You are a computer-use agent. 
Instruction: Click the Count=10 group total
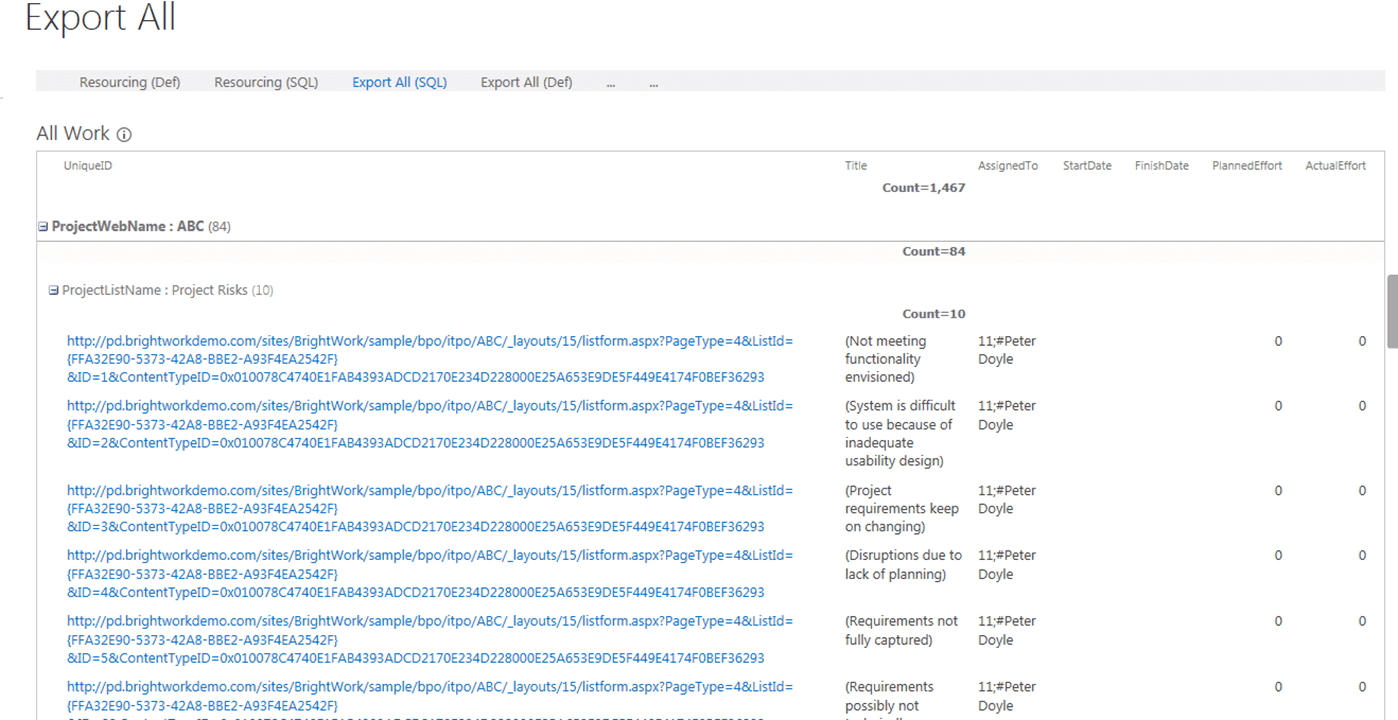tap(934, 314)
